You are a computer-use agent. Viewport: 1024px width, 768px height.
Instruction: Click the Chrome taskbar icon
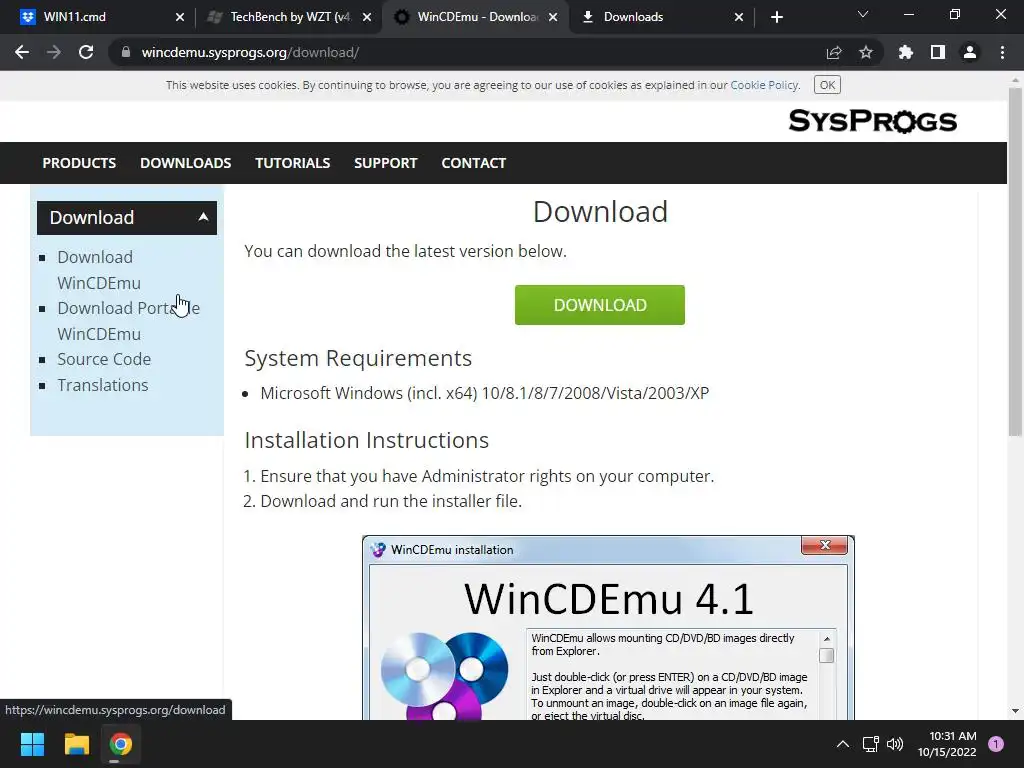[x=120, y=744]
